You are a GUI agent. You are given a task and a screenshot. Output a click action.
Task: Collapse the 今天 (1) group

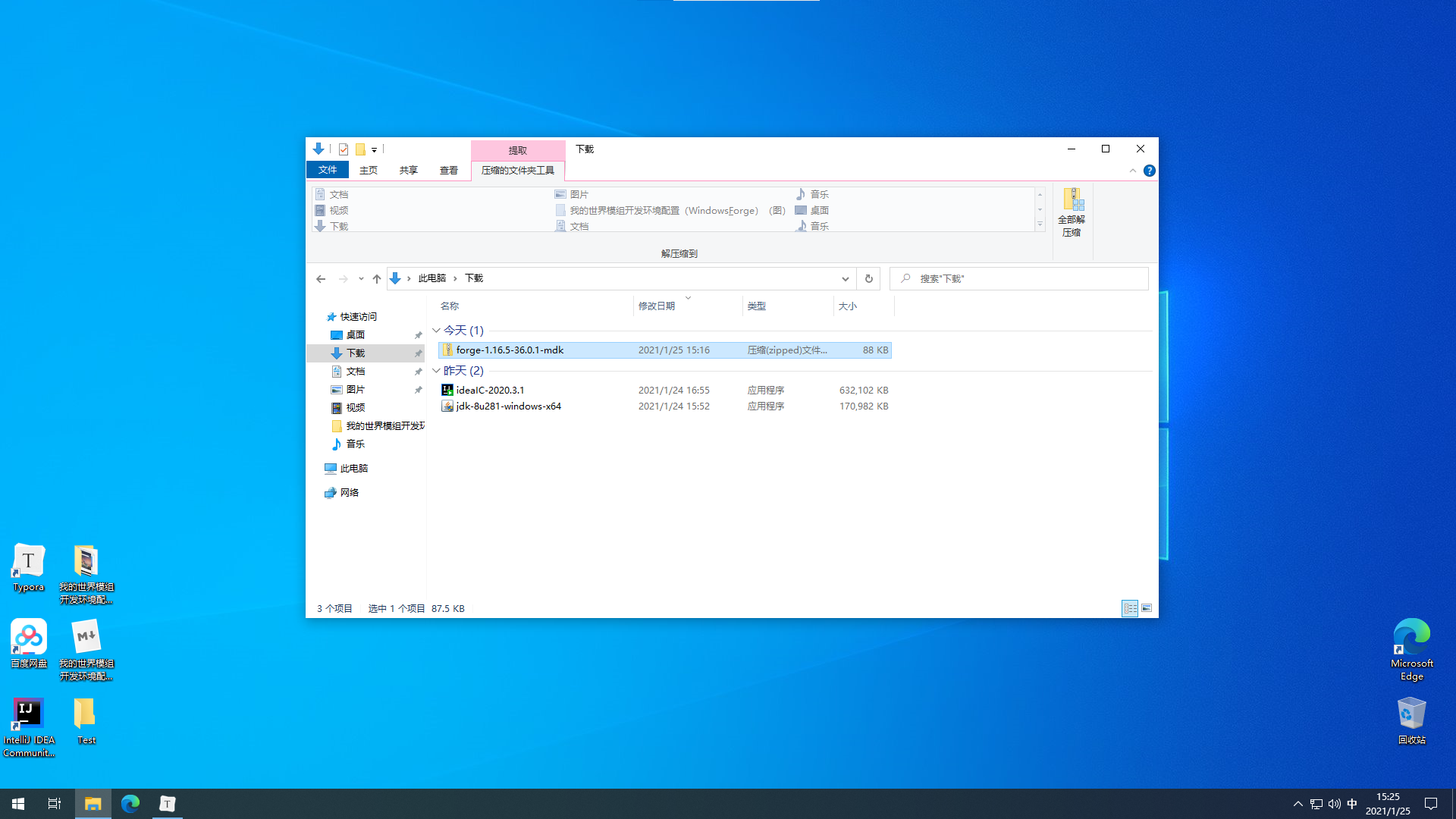click(436, 331)
